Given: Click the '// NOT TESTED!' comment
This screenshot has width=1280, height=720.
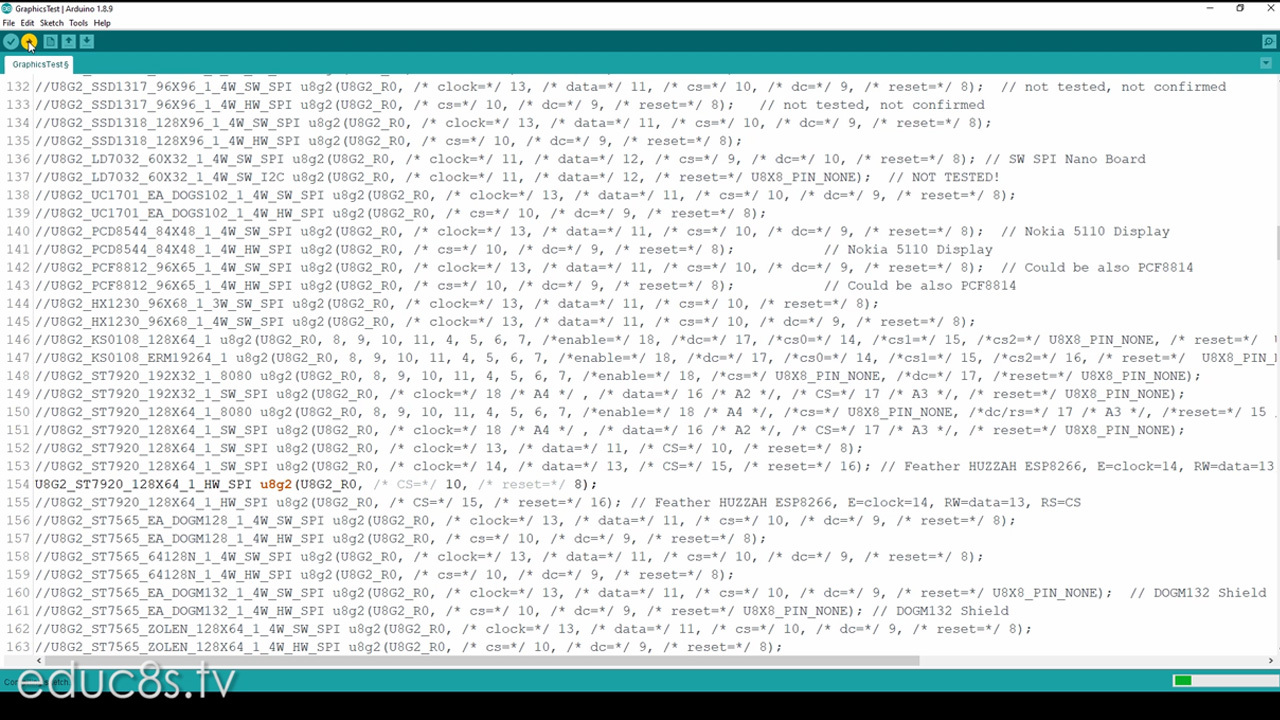Looking at the screenshot, I should click(x=943, y=177).
